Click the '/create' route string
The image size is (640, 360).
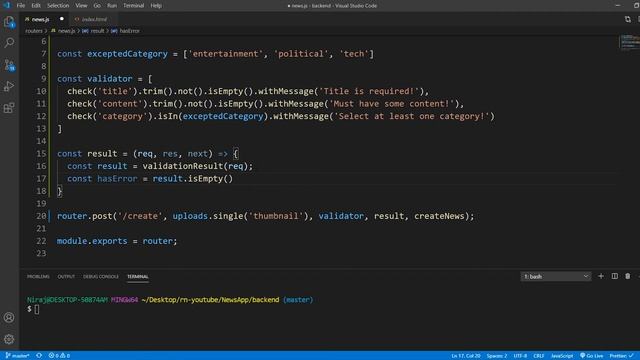140,216
